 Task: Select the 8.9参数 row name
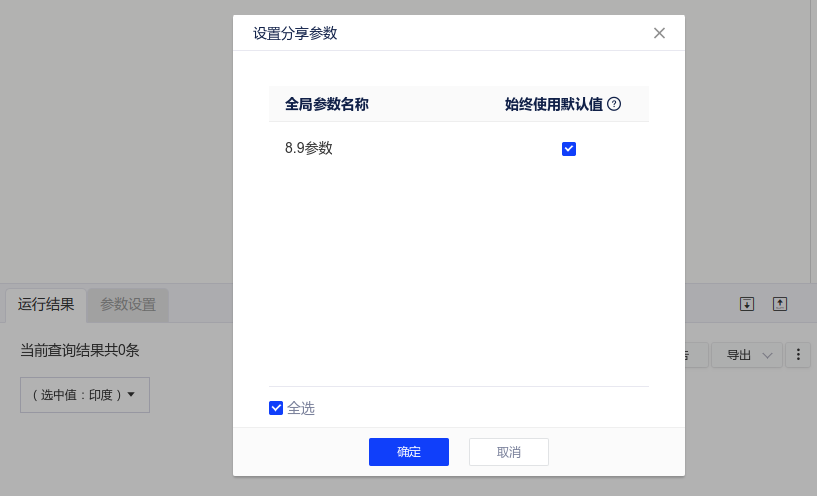click(x=309, y=148)
